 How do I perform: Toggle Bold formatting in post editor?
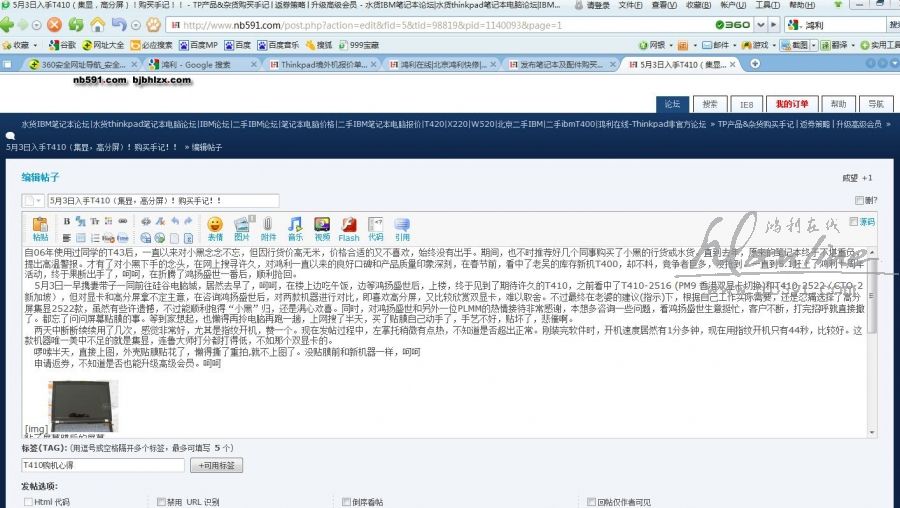(x=67, y=221)
